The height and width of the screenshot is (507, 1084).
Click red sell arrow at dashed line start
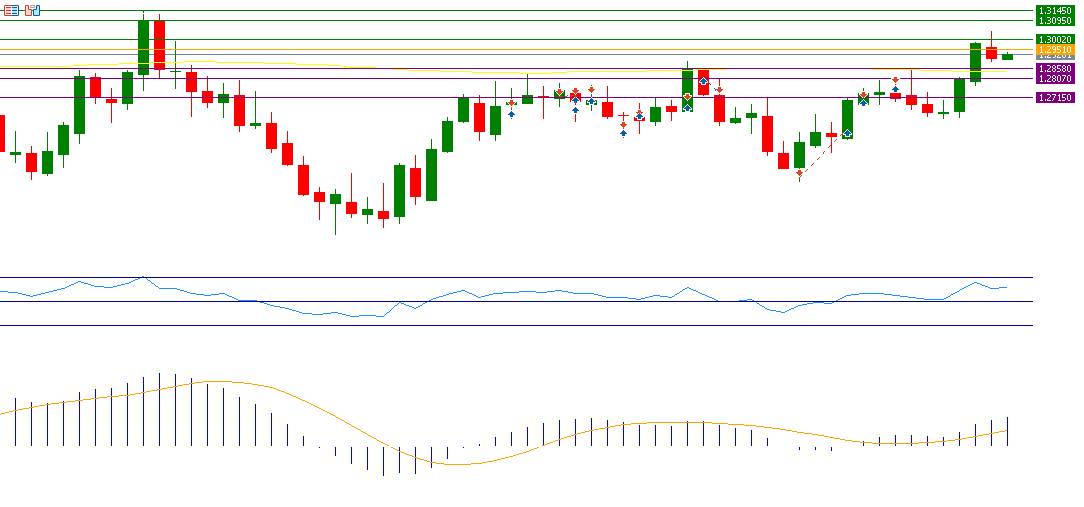point(799,174)
